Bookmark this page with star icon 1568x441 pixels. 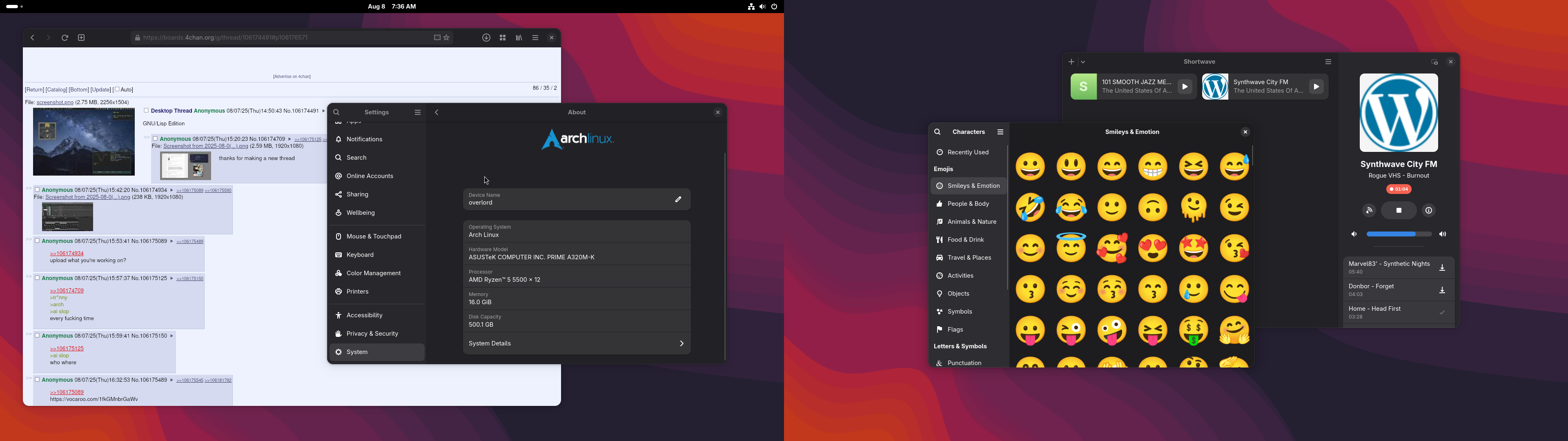click(447, 38)
